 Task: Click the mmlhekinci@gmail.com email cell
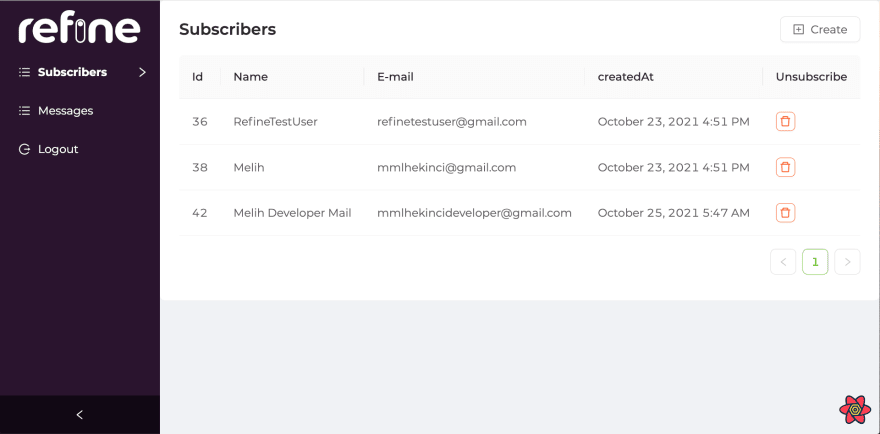click(447, 167)
